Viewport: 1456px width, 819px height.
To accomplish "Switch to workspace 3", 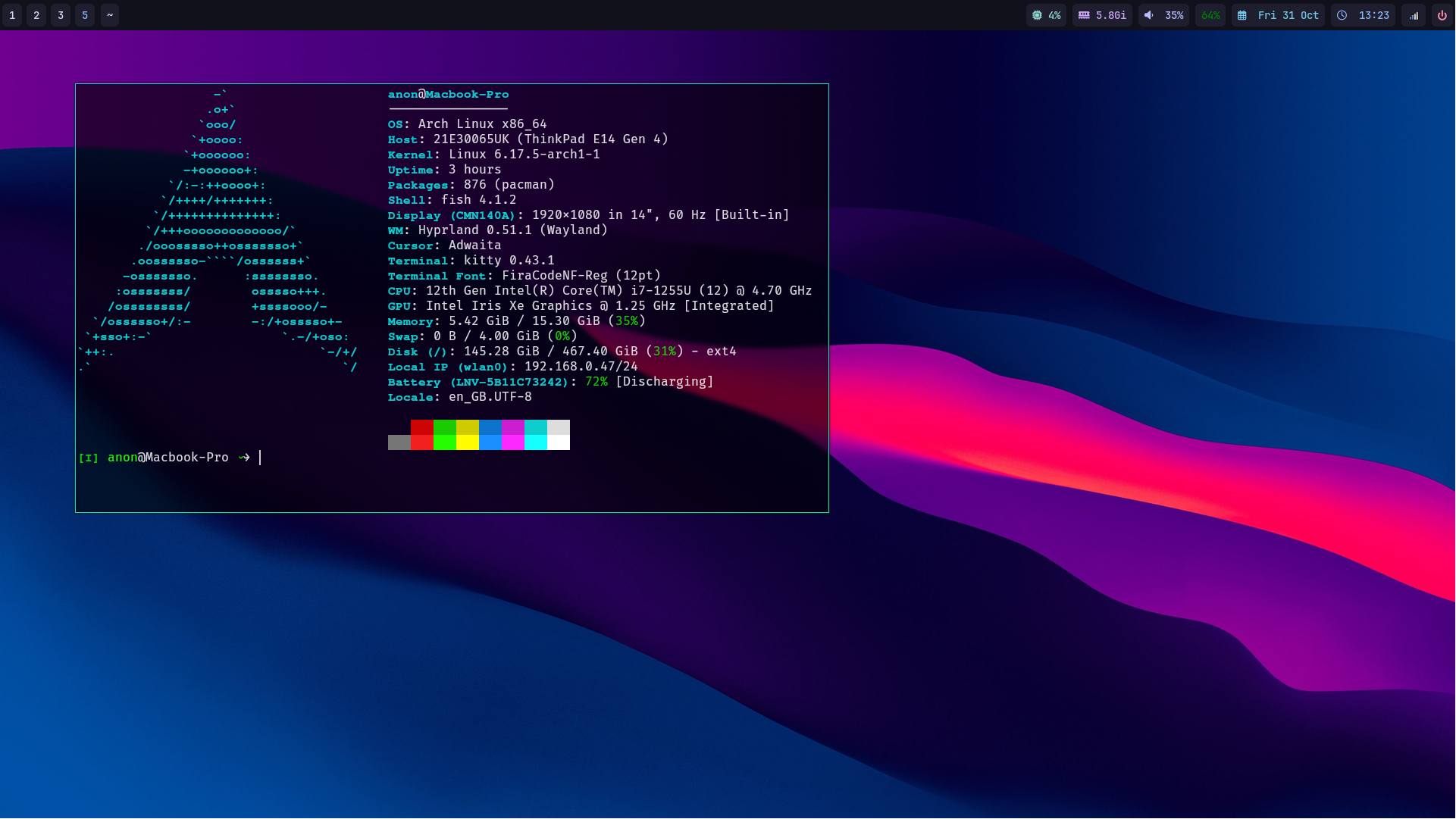I will pyautogui.click(x=61, y=15).
